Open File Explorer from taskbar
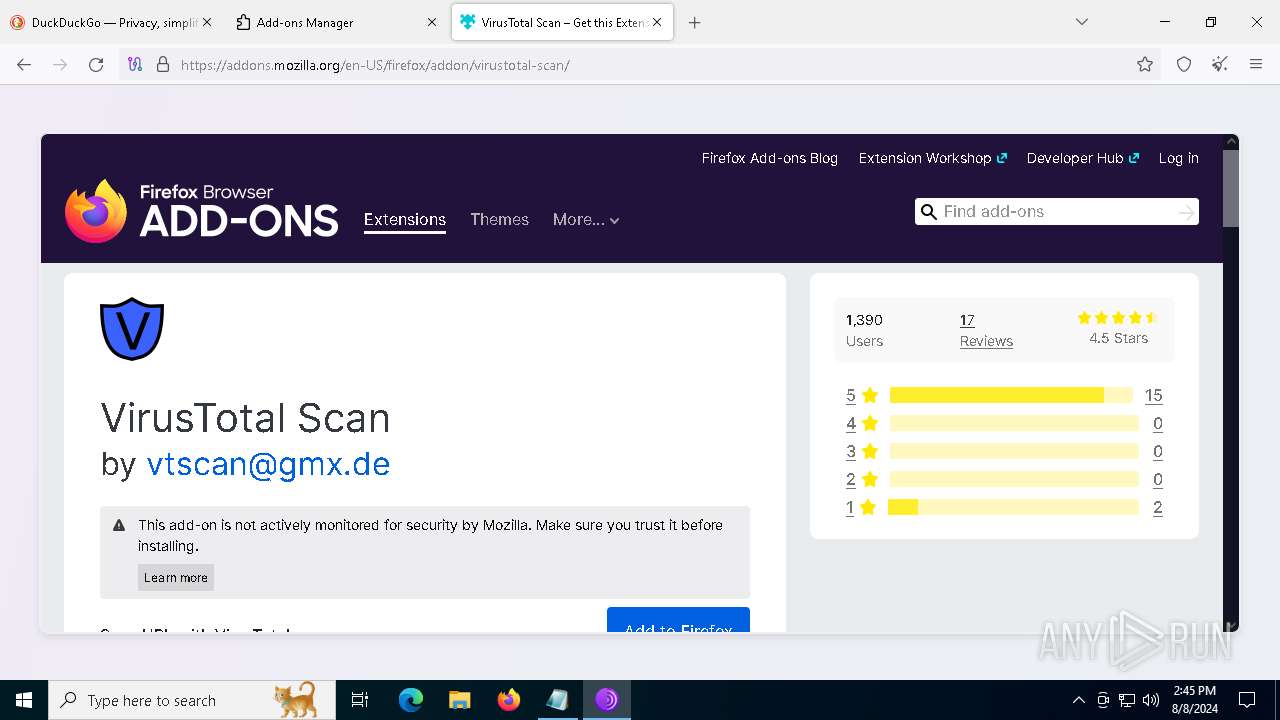The image size is (1280, 720). coord(459,700)
